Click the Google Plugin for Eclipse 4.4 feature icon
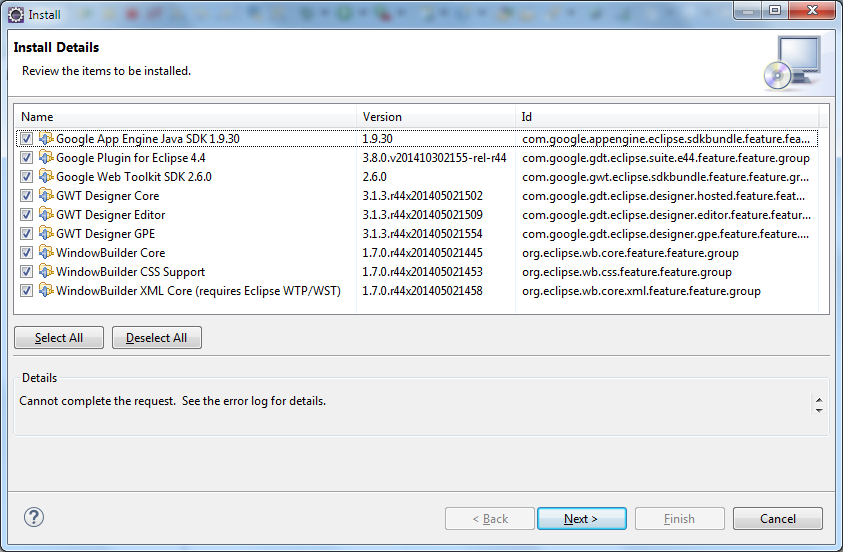 pyautogui.click(x=46, y=157)
